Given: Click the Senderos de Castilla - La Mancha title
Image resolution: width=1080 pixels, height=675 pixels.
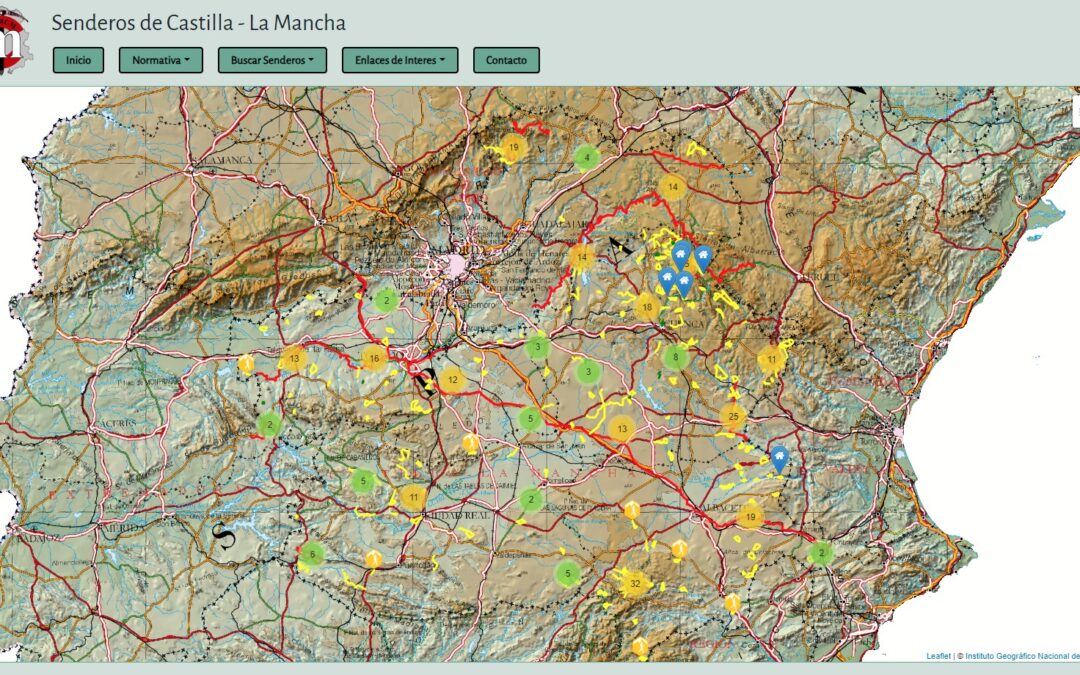Looking at the screenshot, I should 199,23.
